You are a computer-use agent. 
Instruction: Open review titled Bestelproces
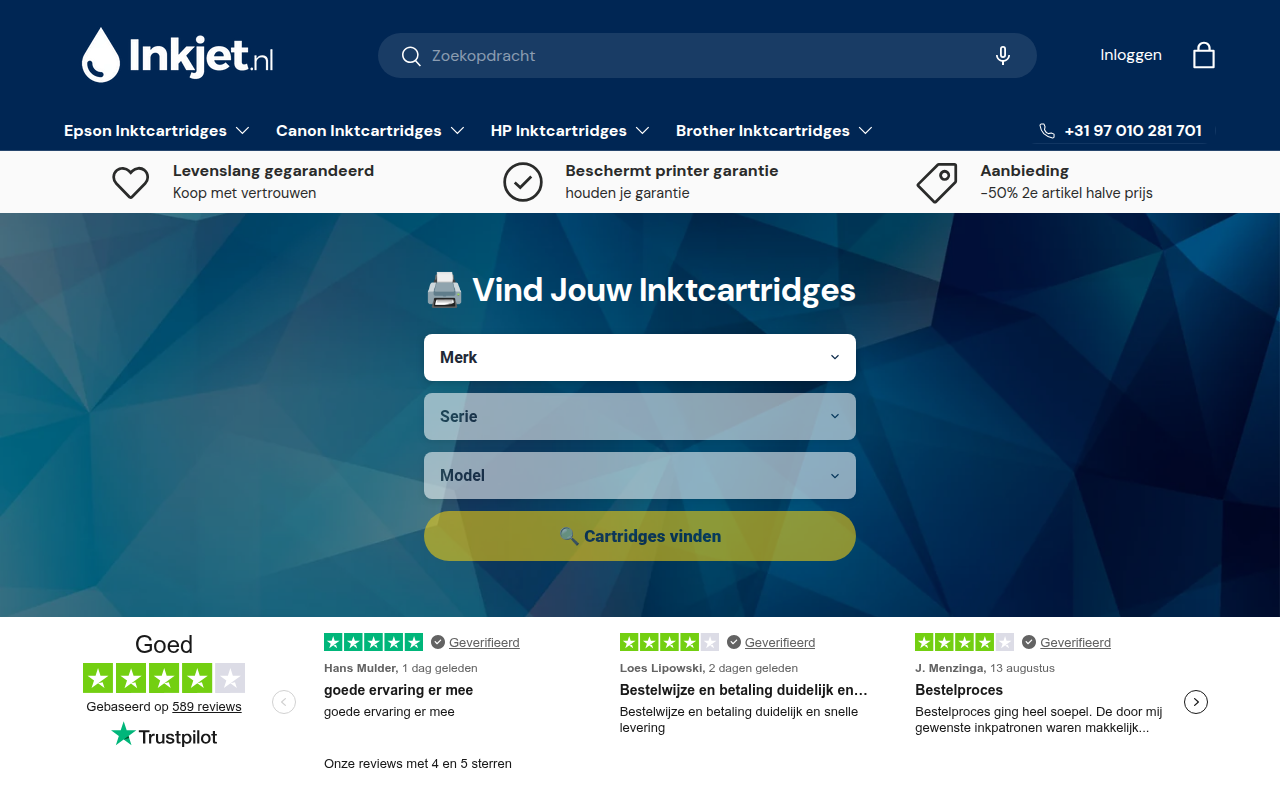959,690
